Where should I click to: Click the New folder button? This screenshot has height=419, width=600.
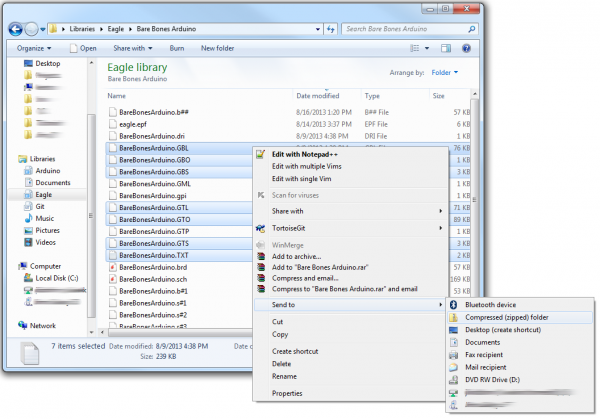[x=219, y=48]
